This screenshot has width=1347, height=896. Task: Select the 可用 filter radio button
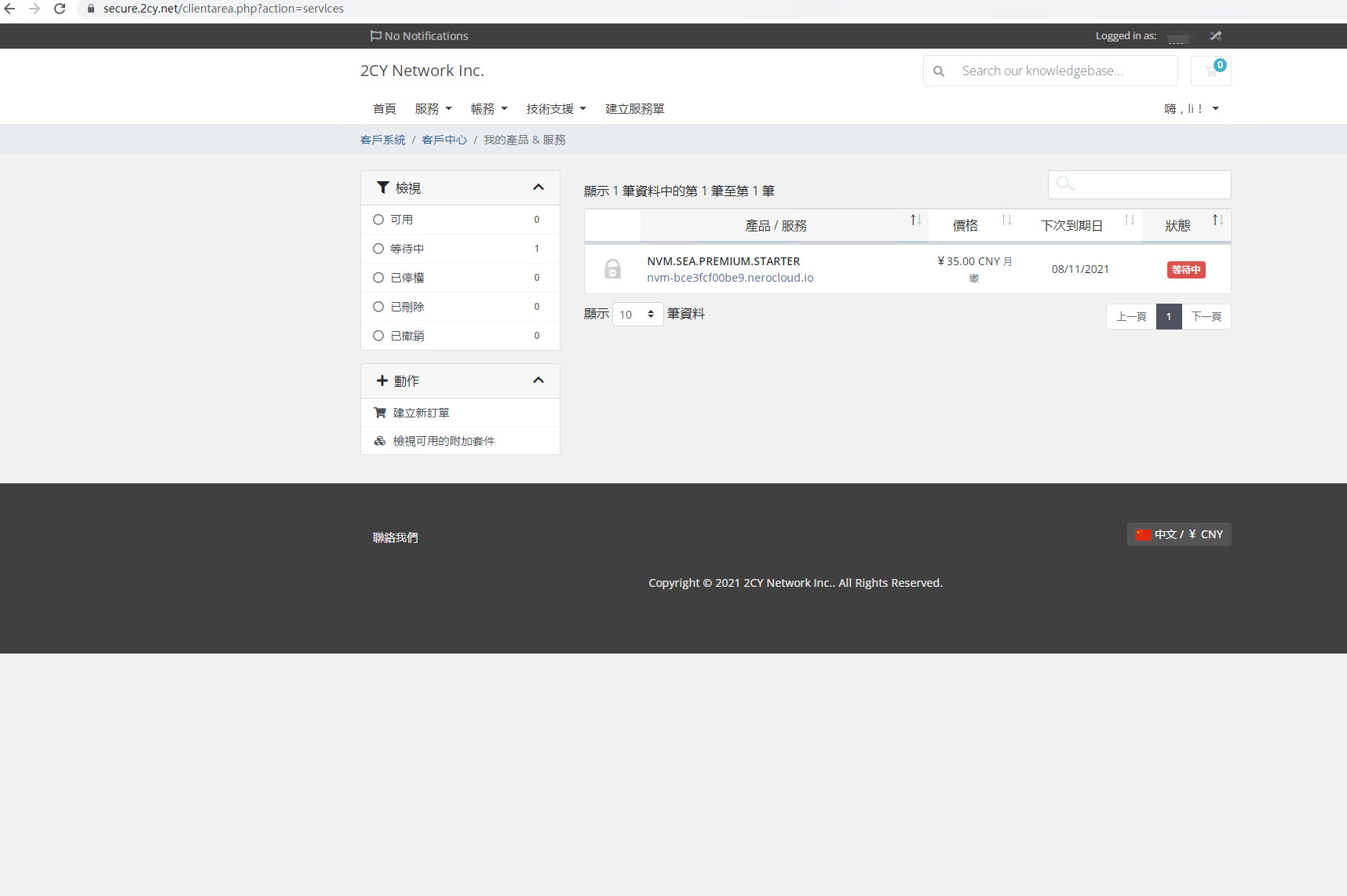point(379,220)
